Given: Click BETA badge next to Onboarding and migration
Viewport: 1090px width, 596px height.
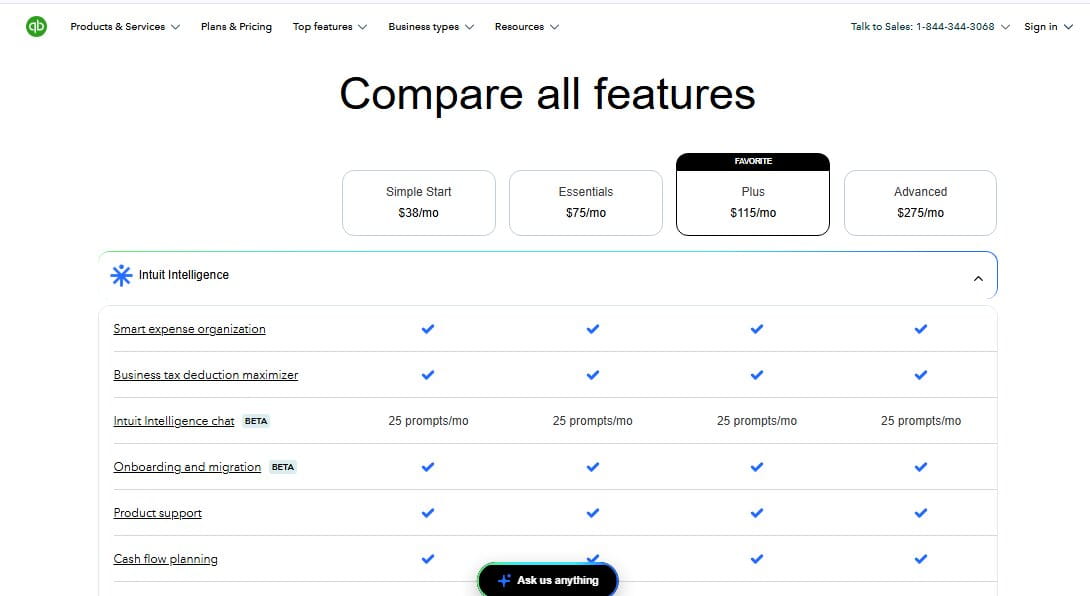Looking at the screenshot, I should click(282, 467).
